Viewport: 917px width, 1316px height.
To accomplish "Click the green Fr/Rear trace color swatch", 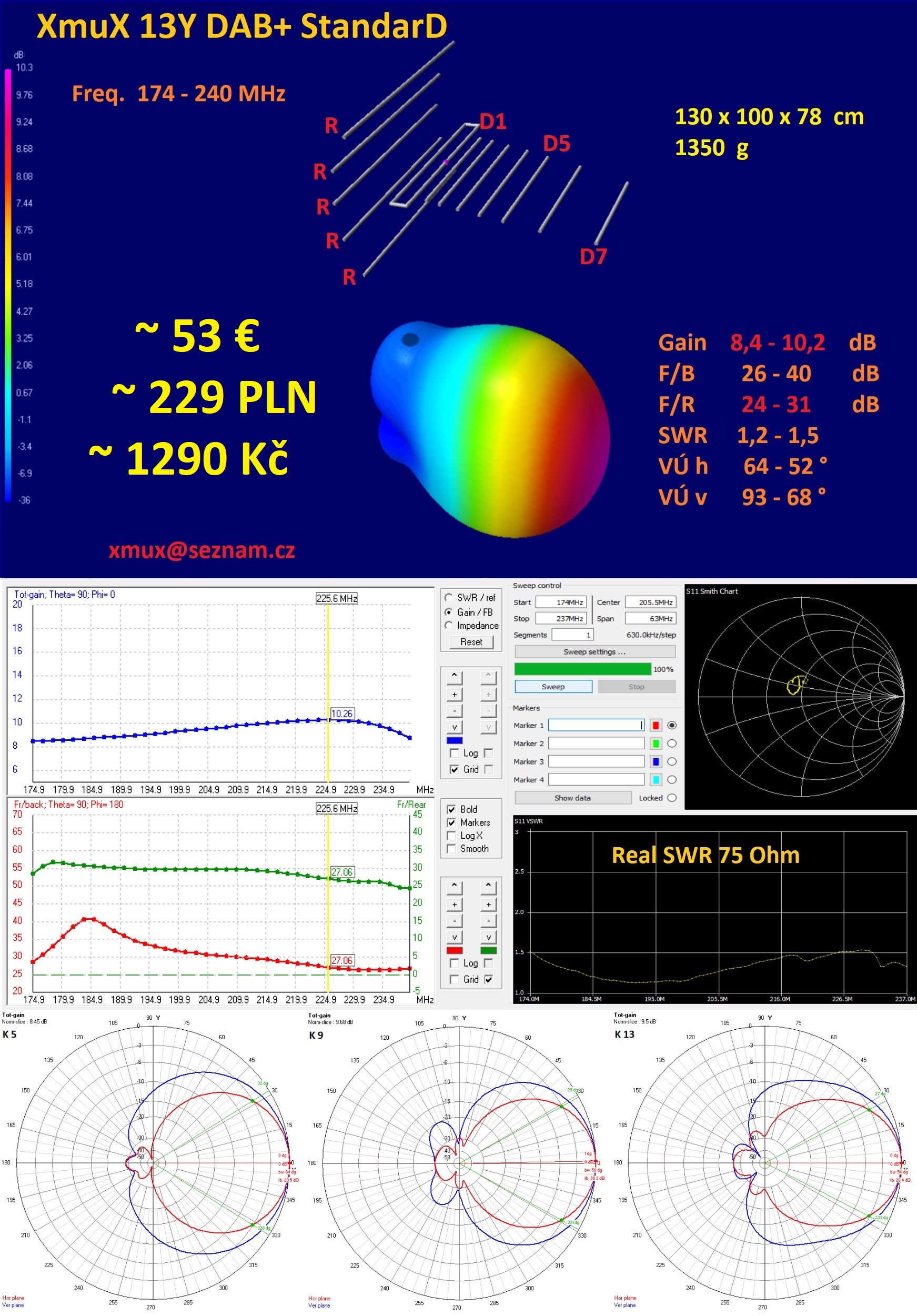I will [x=488, y=950].
